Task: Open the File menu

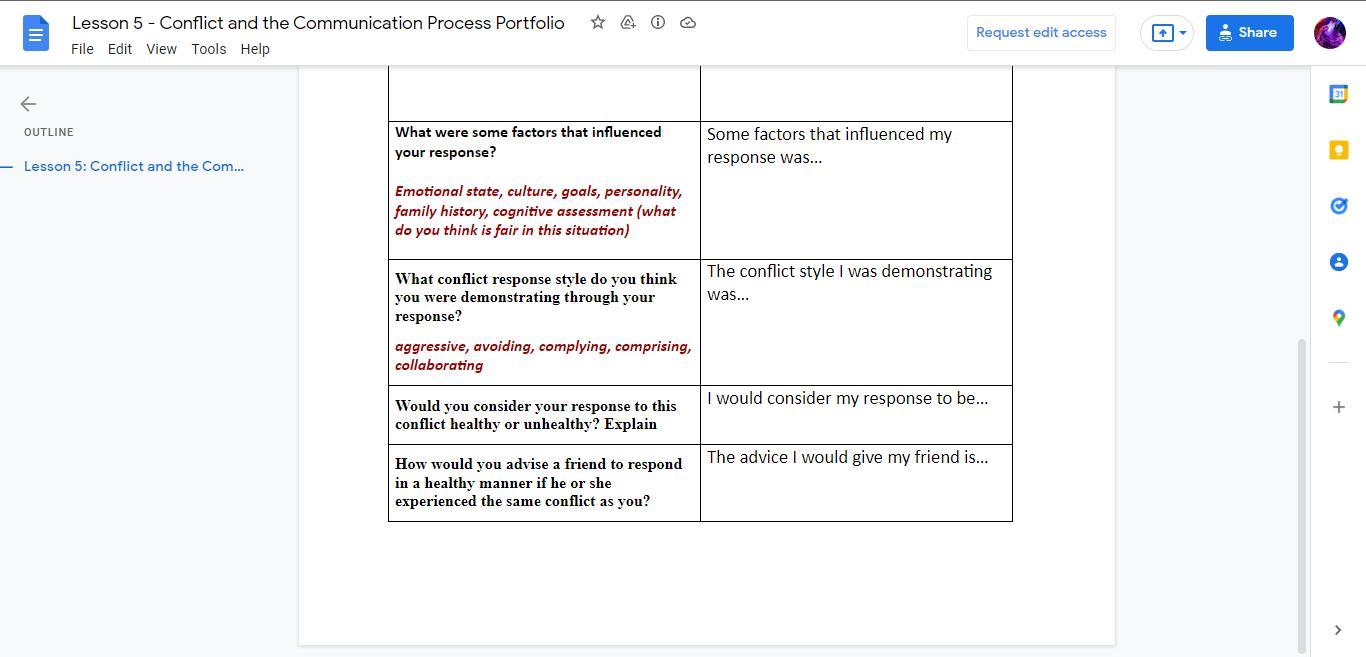Action: tap(82, 49)
